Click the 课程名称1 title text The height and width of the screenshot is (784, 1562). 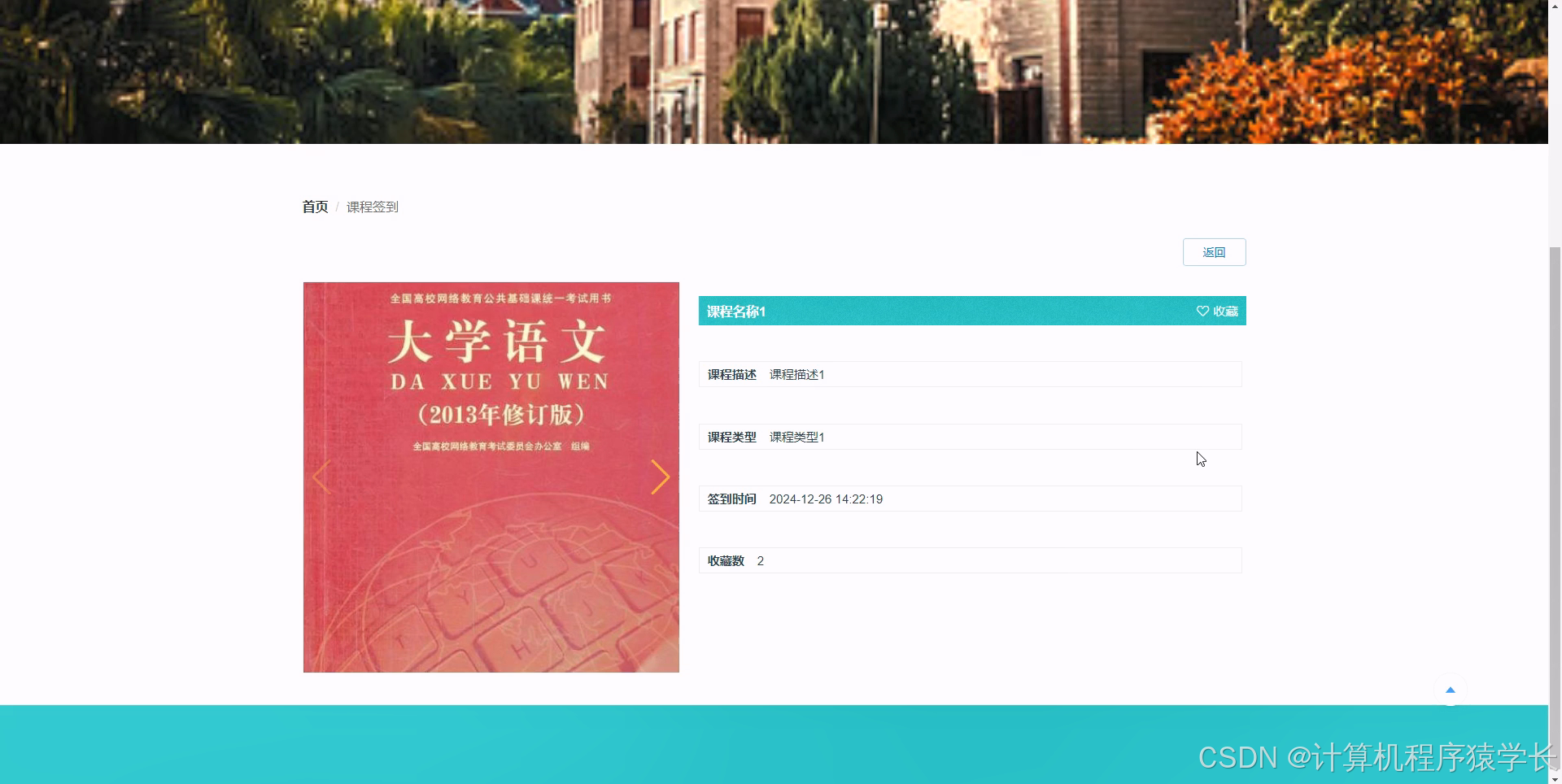pyautogui.click(x=736, y=311)
